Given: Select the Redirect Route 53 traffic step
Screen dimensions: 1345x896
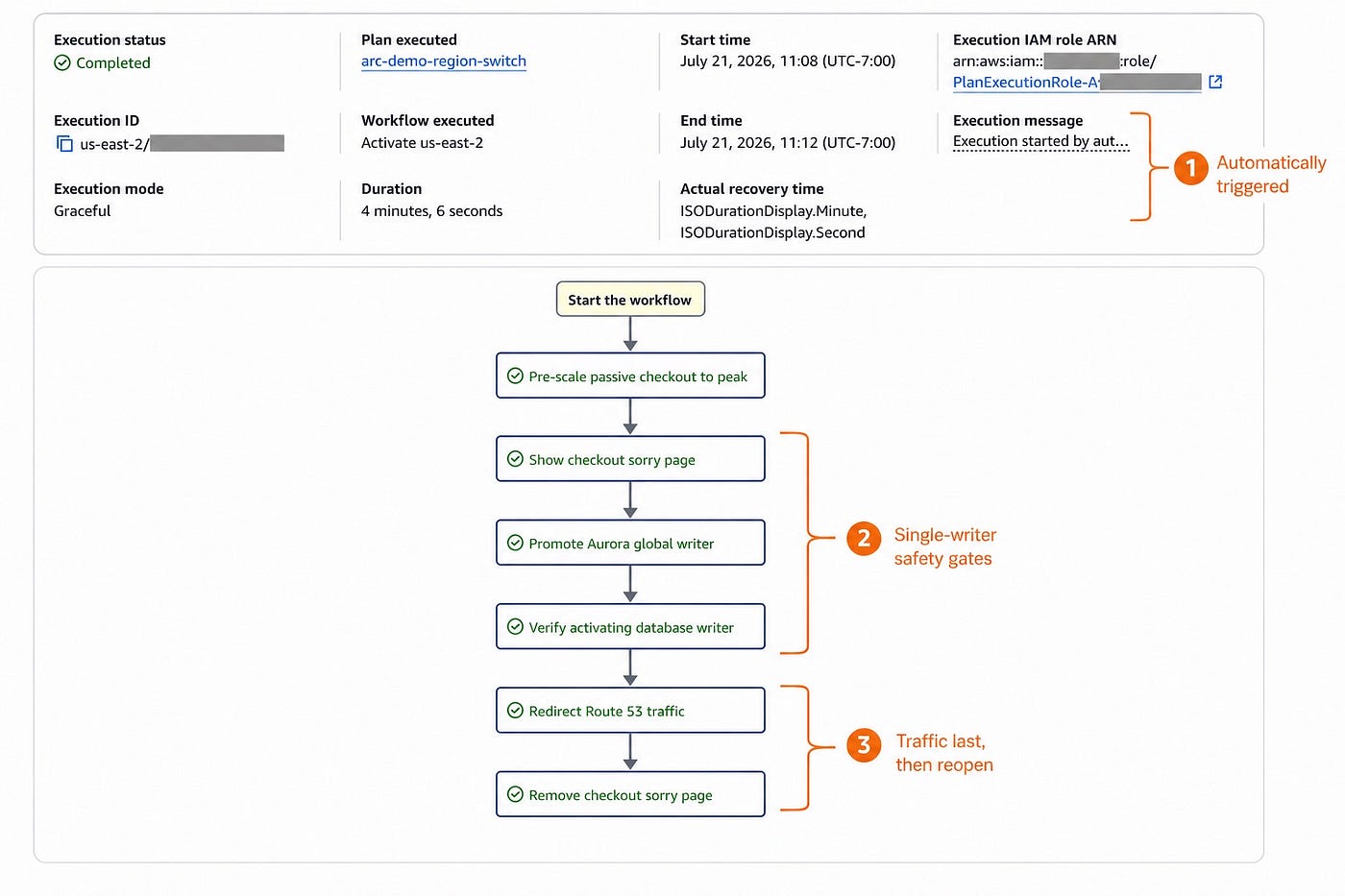Looking at the screenshot, I should click(630, 711).
